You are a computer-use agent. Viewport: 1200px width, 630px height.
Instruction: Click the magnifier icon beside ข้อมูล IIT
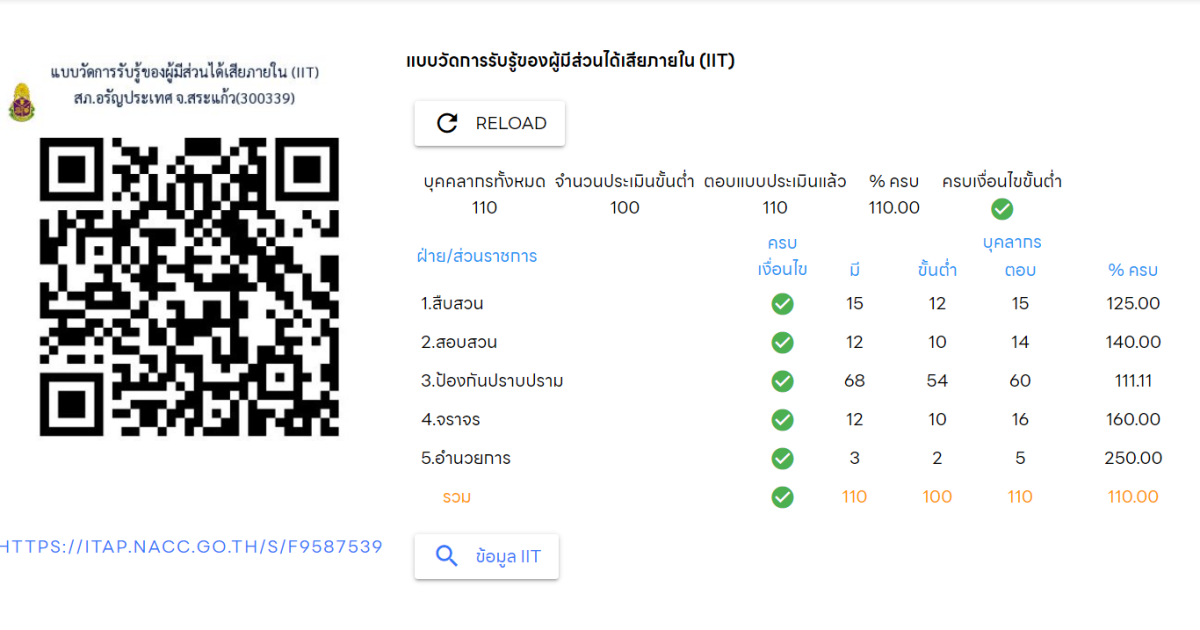pos(448,557)
